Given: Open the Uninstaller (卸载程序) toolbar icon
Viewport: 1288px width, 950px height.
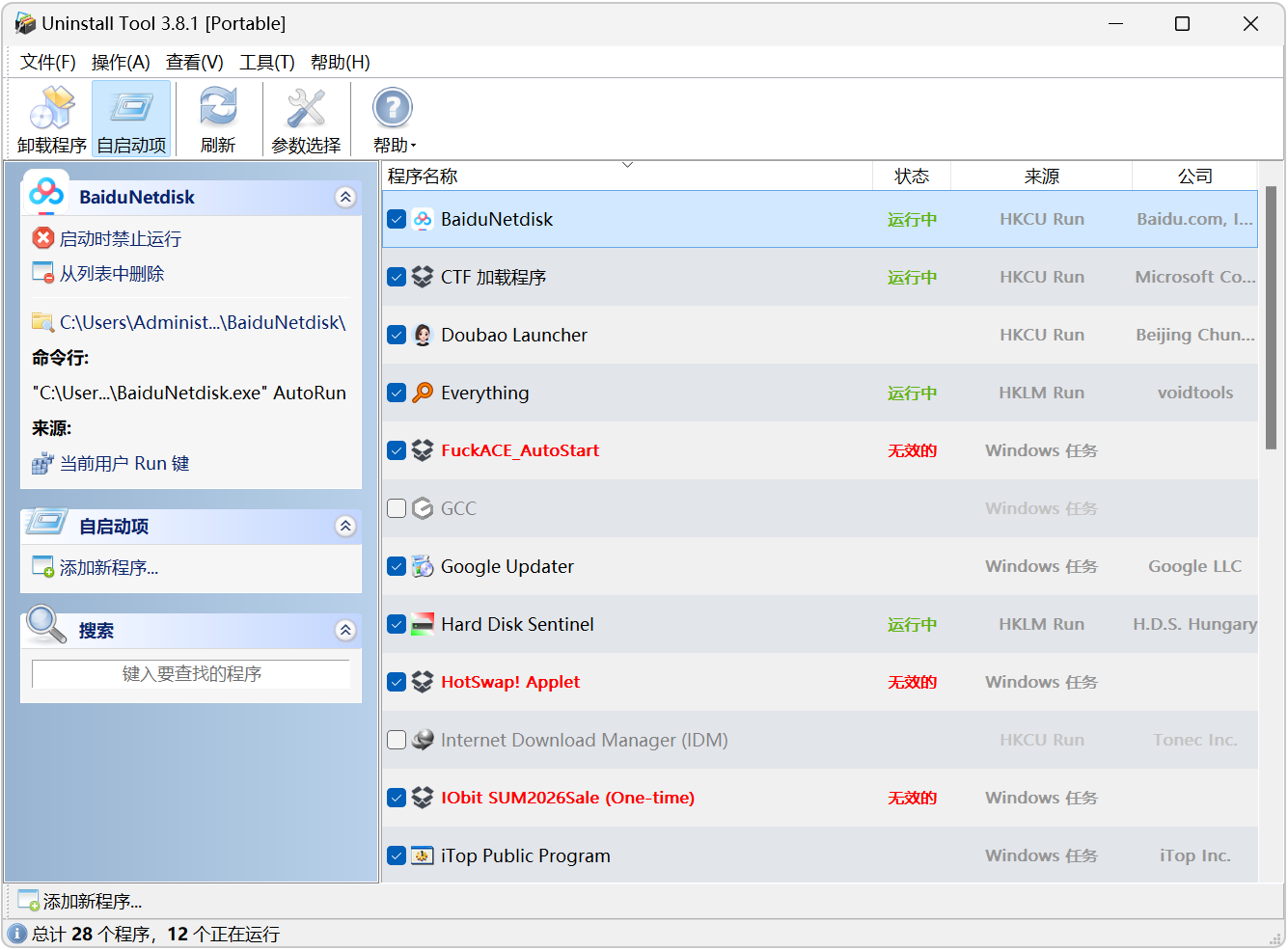Looking at the screenshot, I should 52,107.
